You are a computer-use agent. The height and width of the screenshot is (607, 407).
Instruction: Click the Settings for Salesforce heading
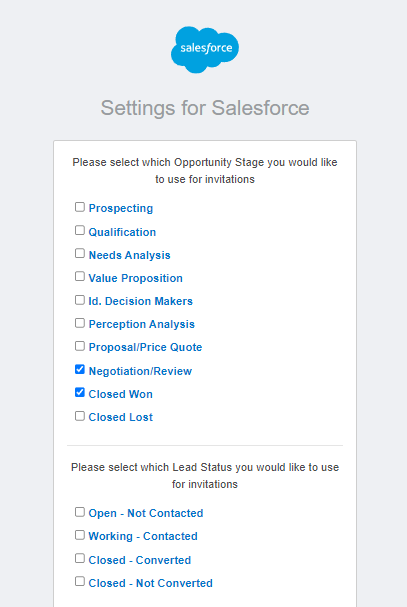tap(205, 108)
